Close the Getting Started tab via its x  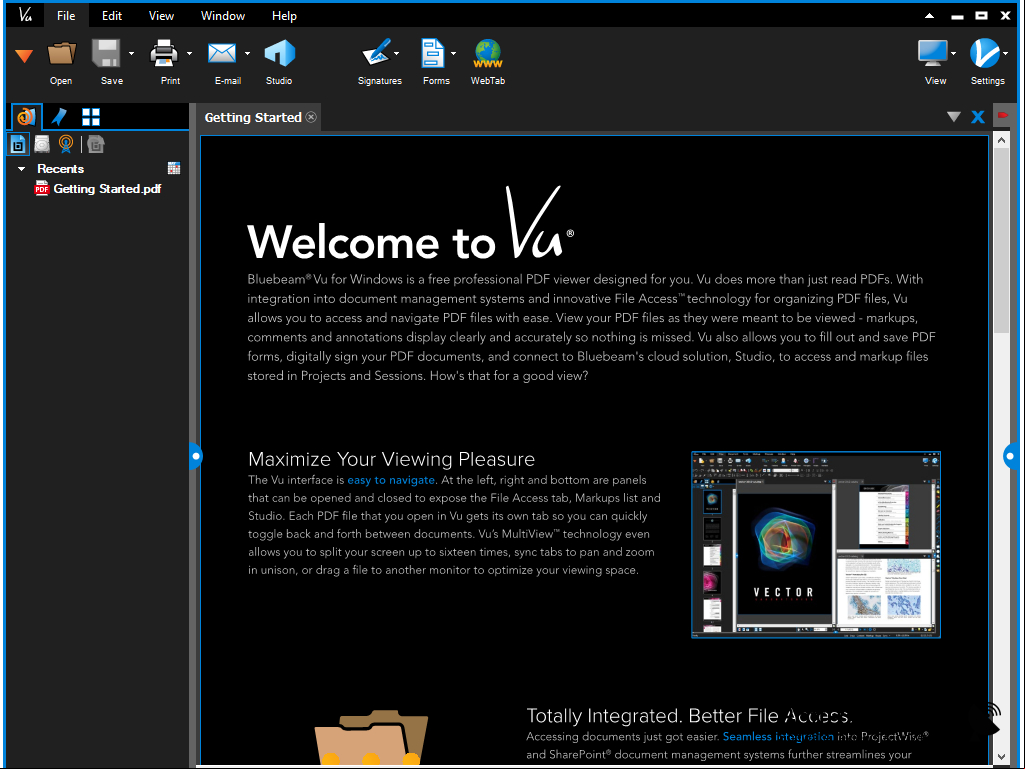[312, 117]
